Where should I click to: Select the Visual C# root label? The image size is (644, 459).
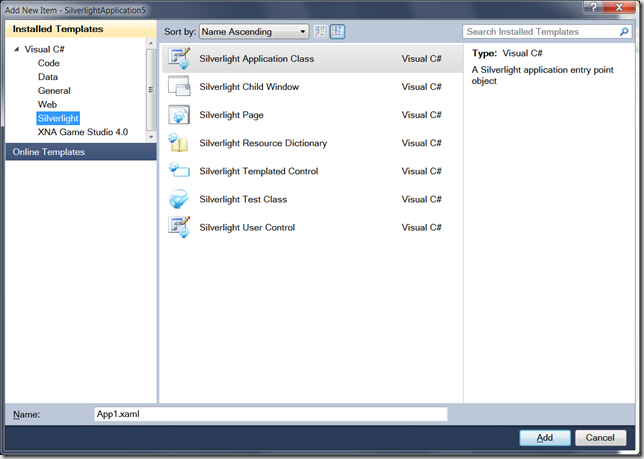pos(44,49)
